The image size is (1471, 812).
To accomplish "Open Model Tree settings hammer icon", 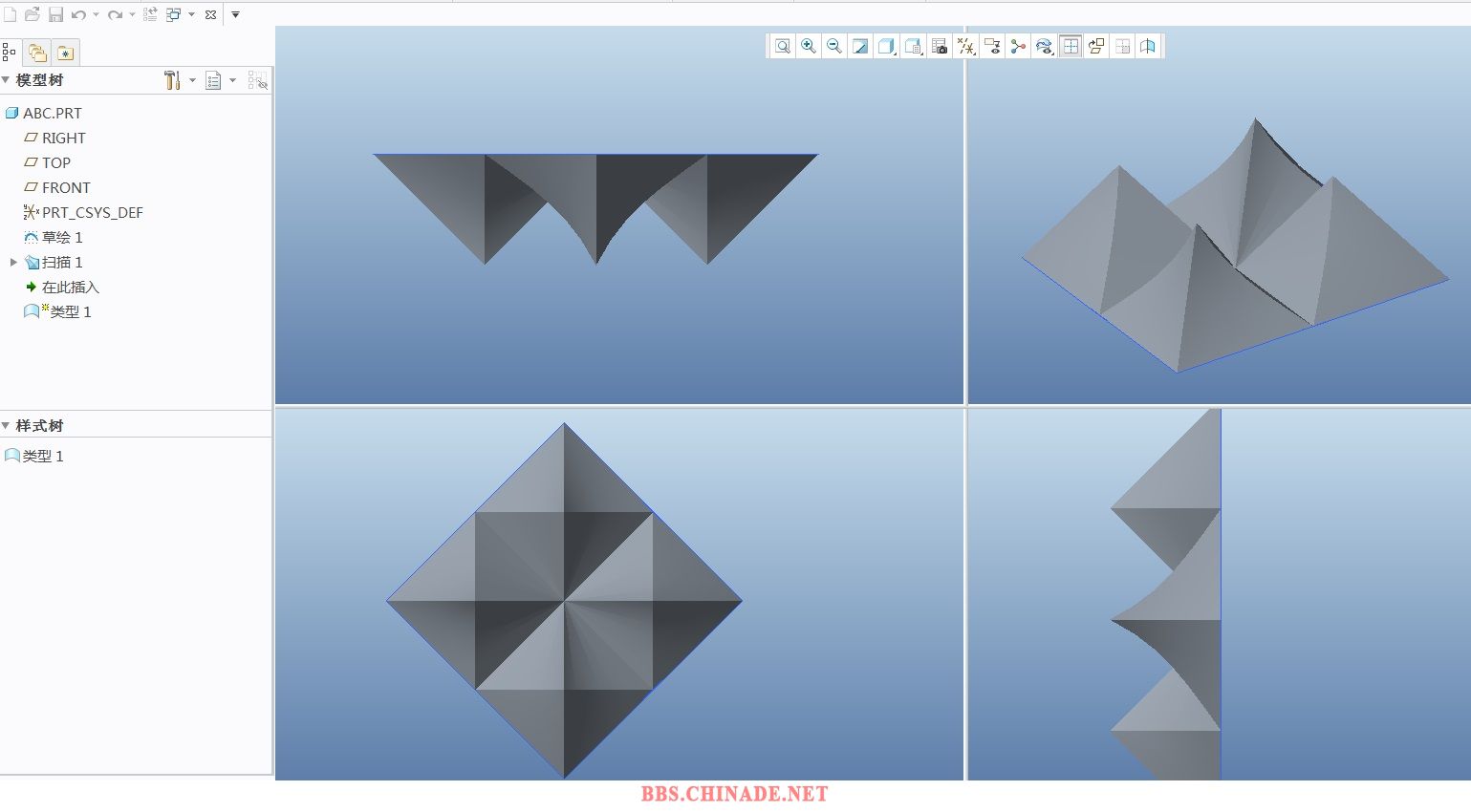I will point(172,80).
